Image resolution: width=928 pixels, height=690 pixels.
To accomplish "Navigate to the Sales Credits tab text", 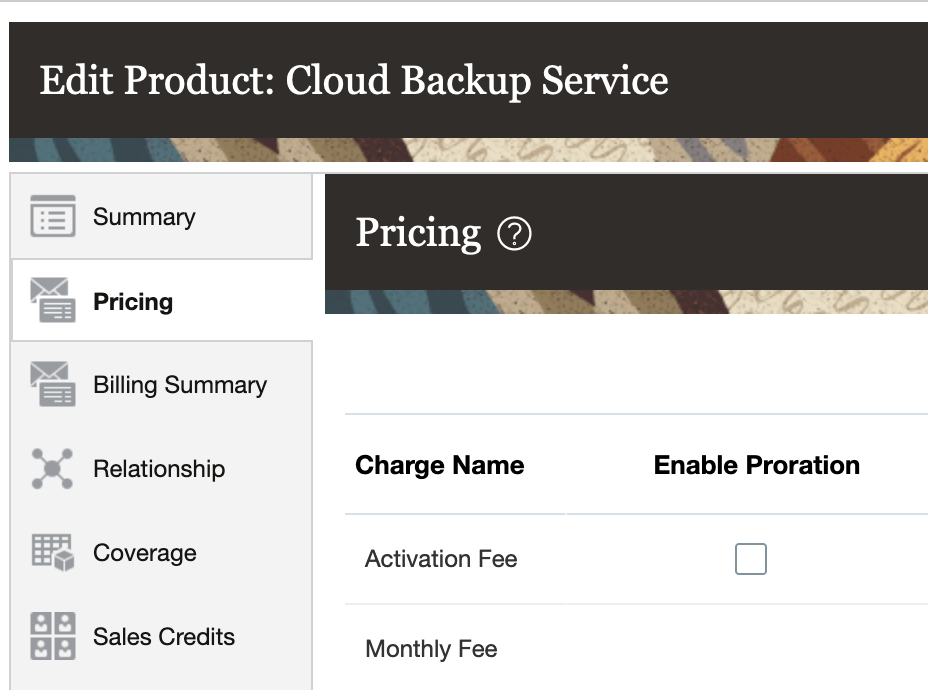I will pos(164,637).
